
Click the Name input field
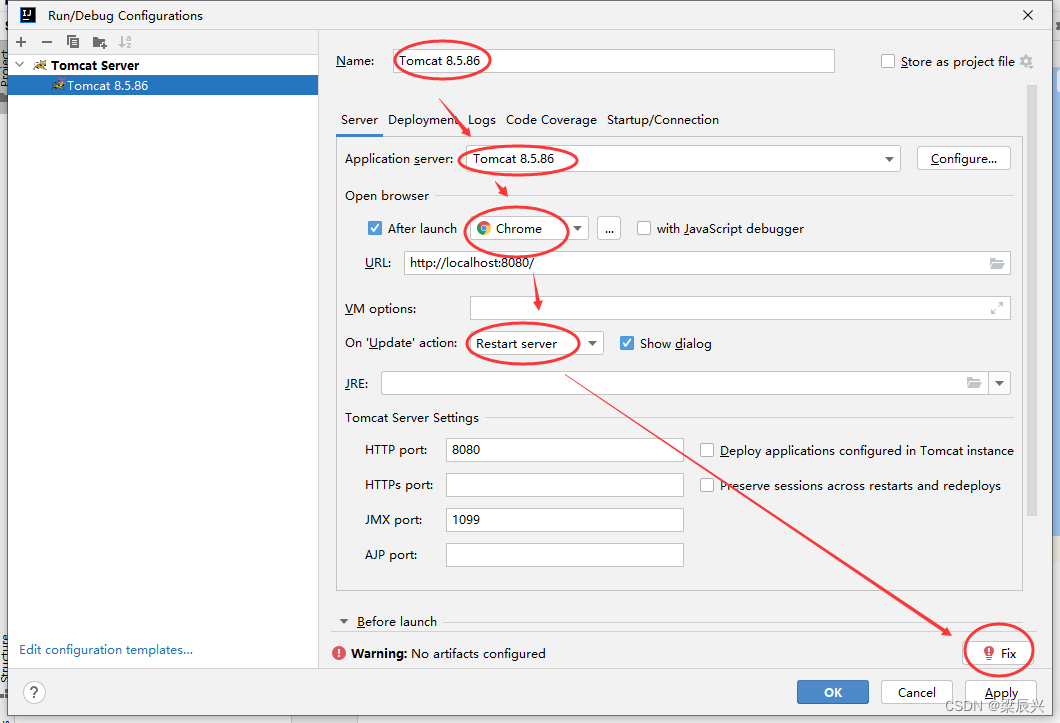pyautogui.click(x=613, y=61)
